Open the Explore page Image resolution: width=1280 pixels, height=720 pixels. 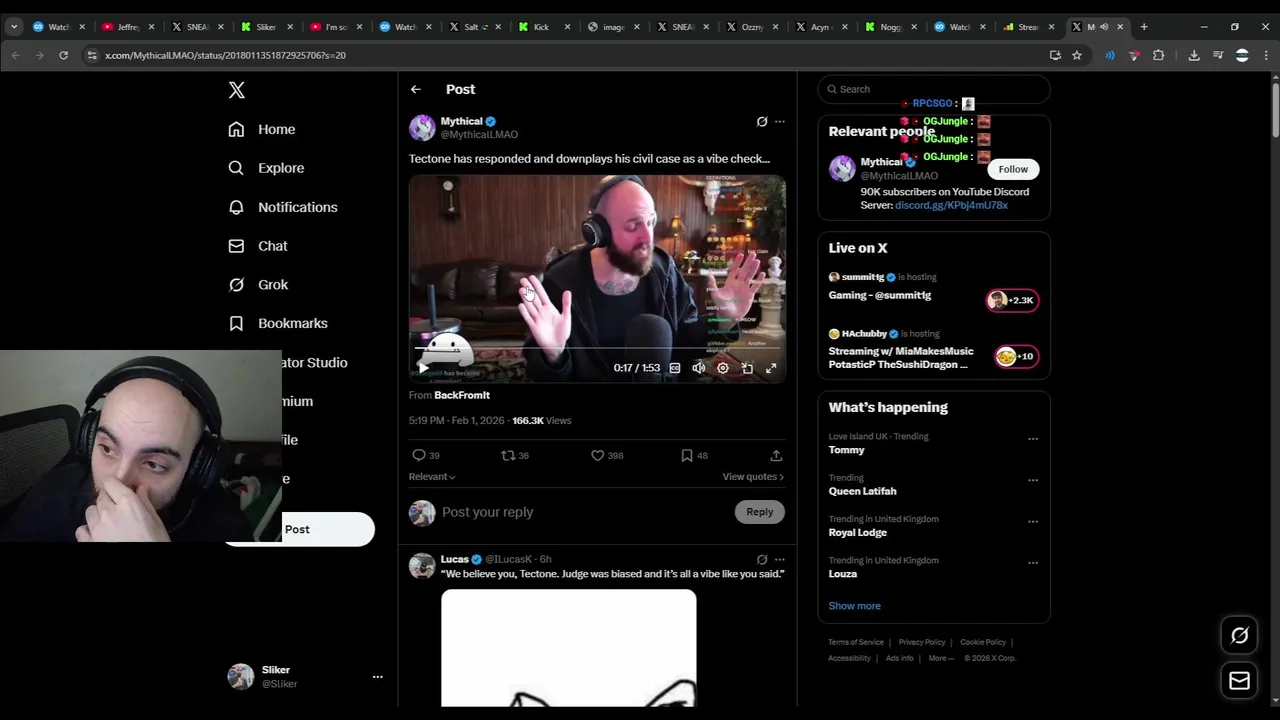tap(266, 168)
